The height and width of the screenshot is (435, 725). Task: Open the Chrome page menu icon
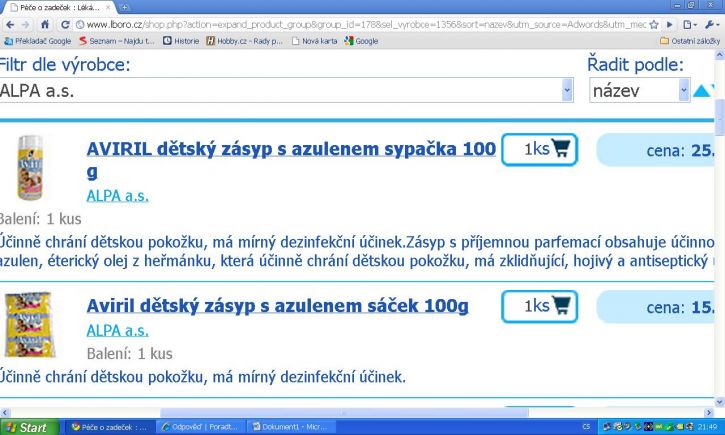tap(690, 25)
